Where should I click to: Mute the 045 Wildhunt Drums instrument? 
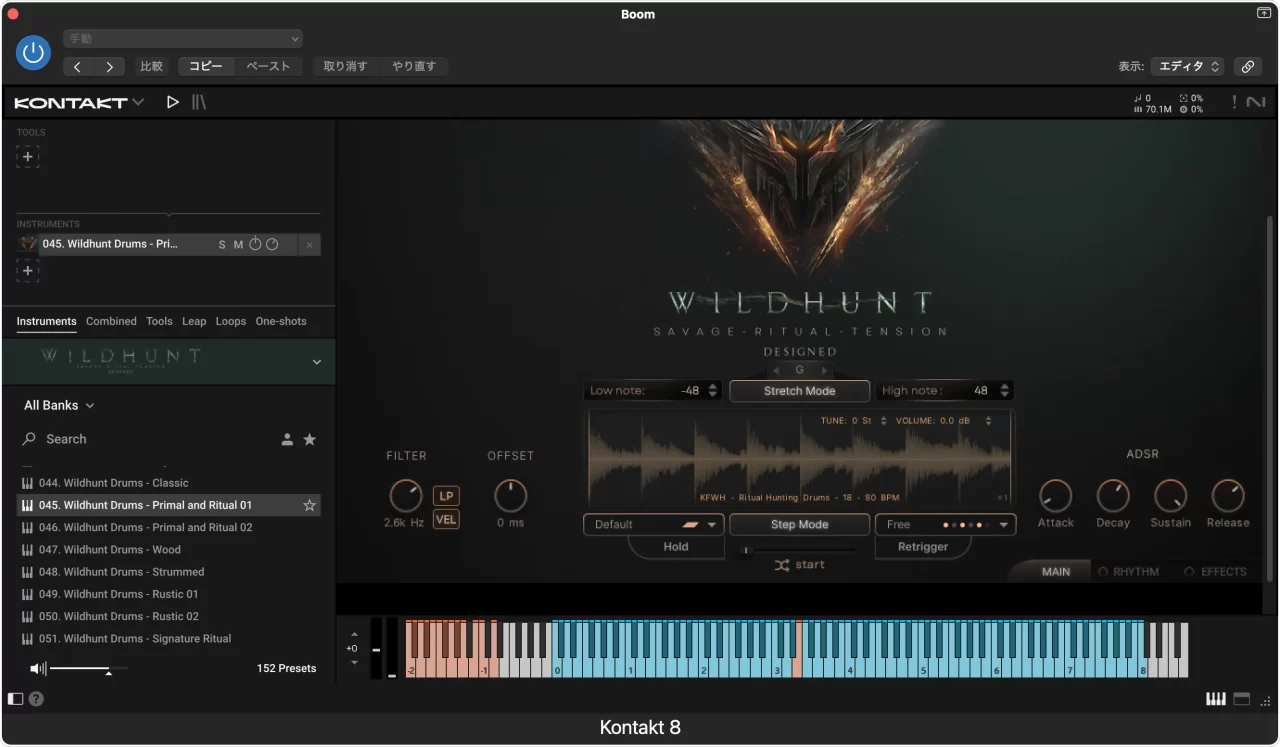(x=238, y=245)
